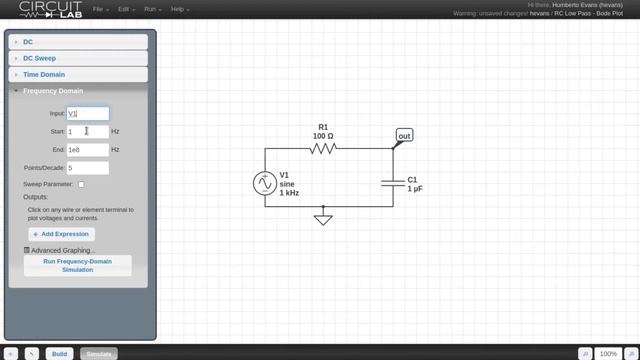Click the 100% zoom level display
The image size is (640, 360).
[x=608, y=354]
